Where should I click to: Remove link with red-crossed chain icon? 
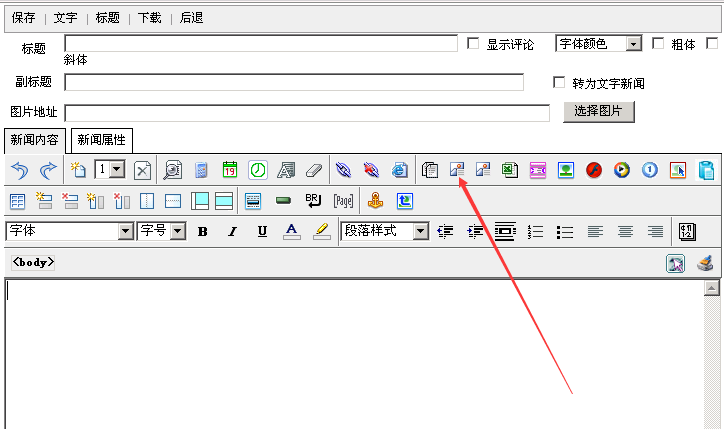click(x=371, y=170)
